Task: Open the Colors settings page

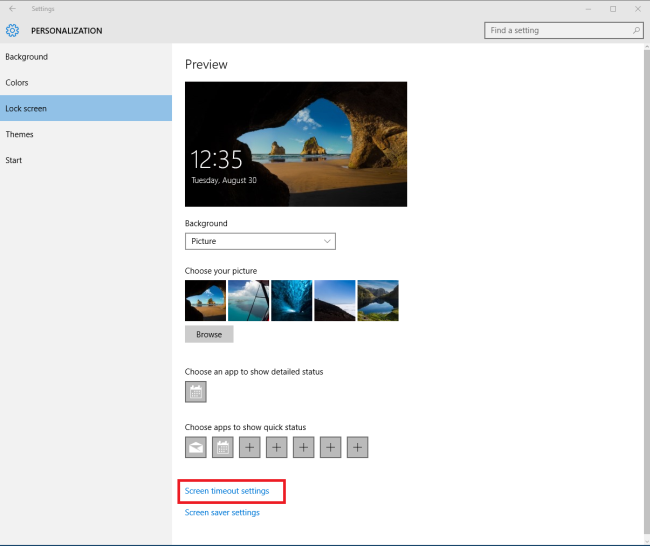Action: point(86,83)
